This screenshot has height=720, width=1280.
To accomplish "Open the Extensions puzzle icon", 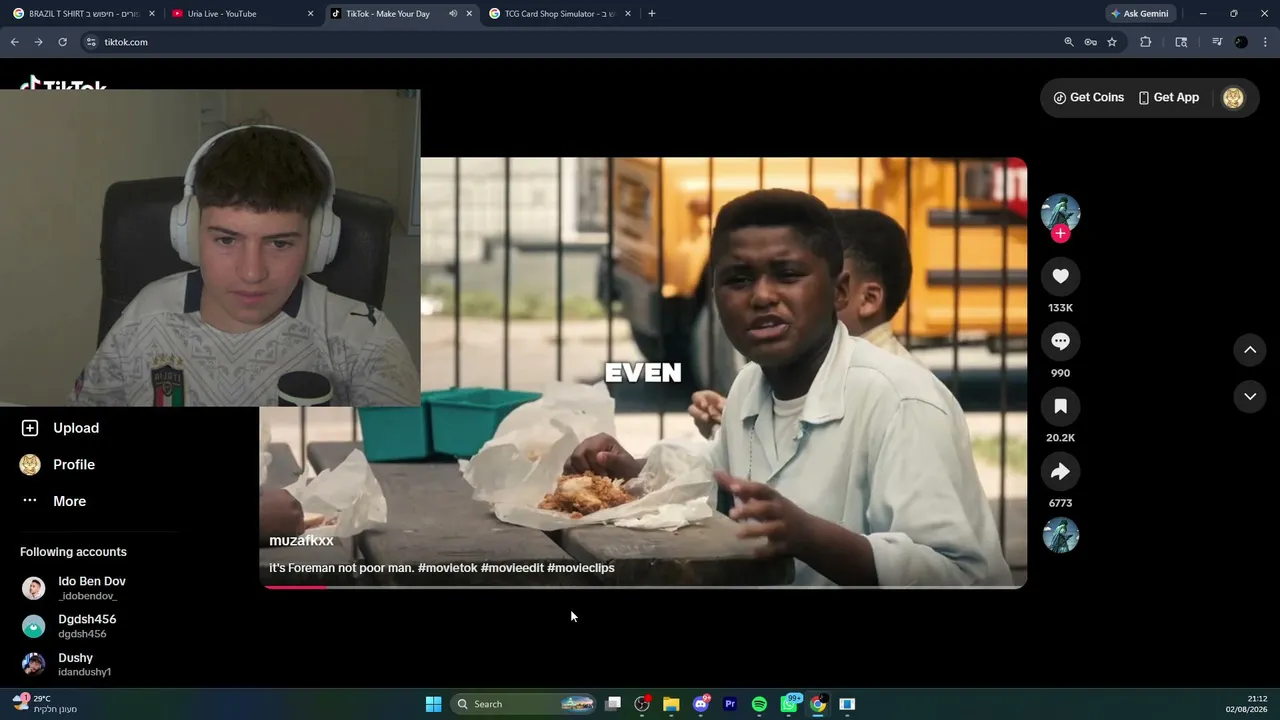I will coord(1146,42).
